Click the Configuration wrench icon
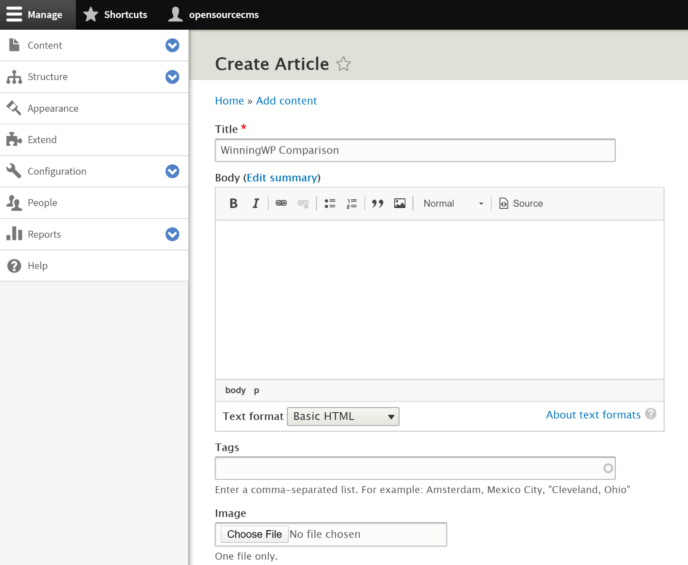The width and height of the screenshot is (688, 565). pos(14,171)
